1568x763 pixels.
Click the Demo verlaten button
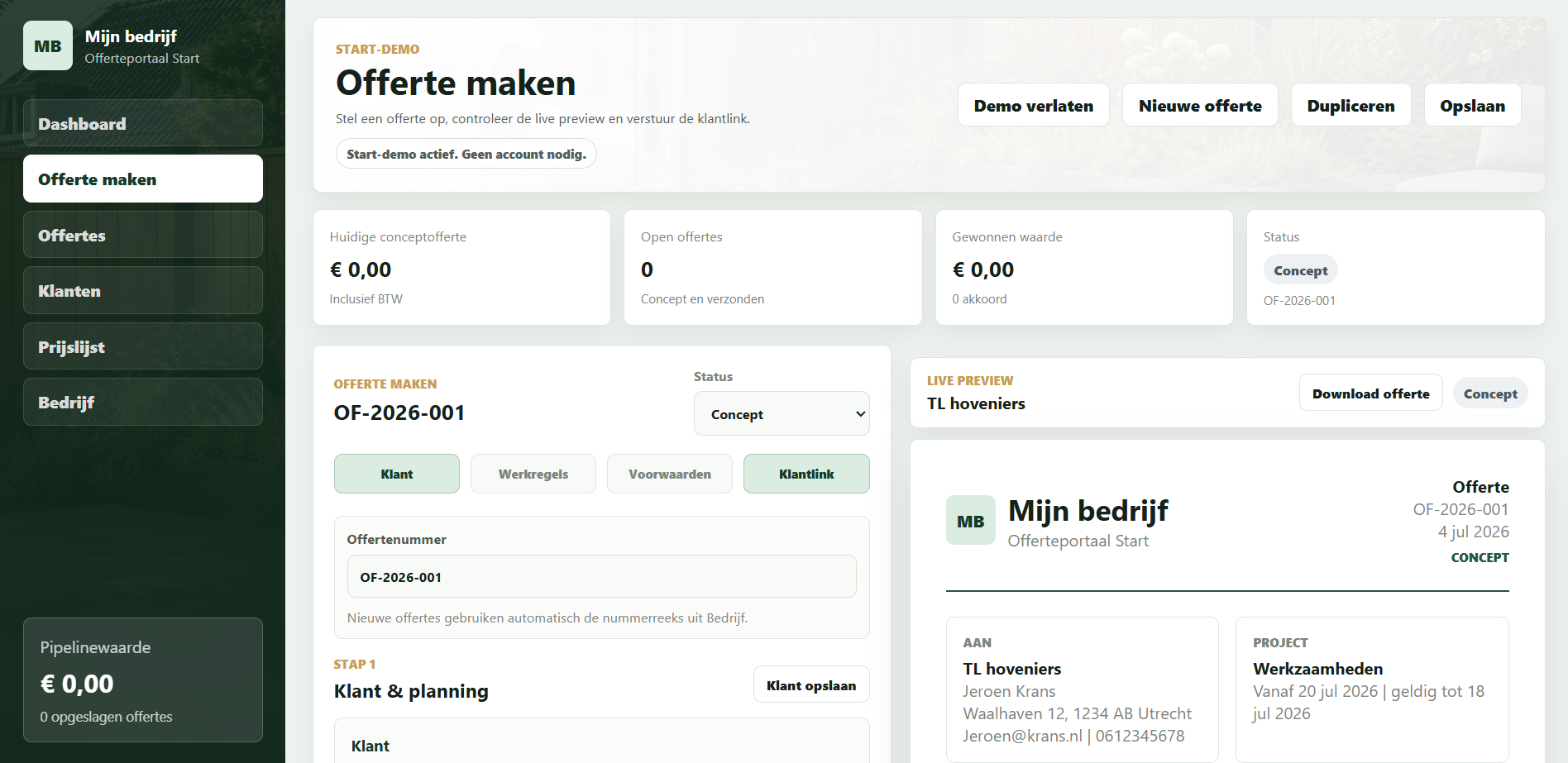tap(1034, 105)
